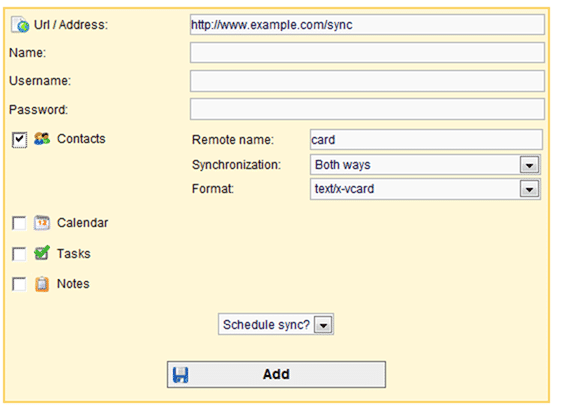Check the Notes checkbox
The height and width of the screenshot is (417, 564).
[19, 284]
